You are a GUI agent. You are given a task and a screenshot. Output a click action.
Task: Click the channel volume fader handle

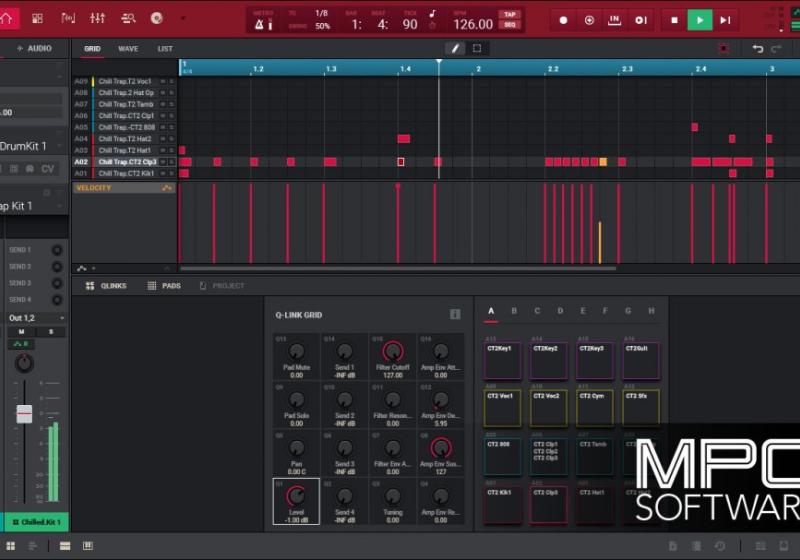click(x=24, y=413)
